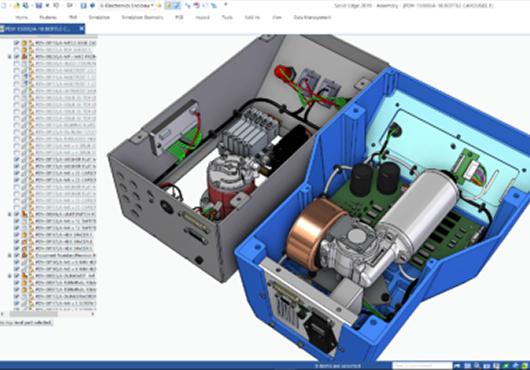Image resolution: width=530 pixels, height=370 pixels.
Task: Expand the last subassembly node near tree bottom
Action: tap(10, 276)
